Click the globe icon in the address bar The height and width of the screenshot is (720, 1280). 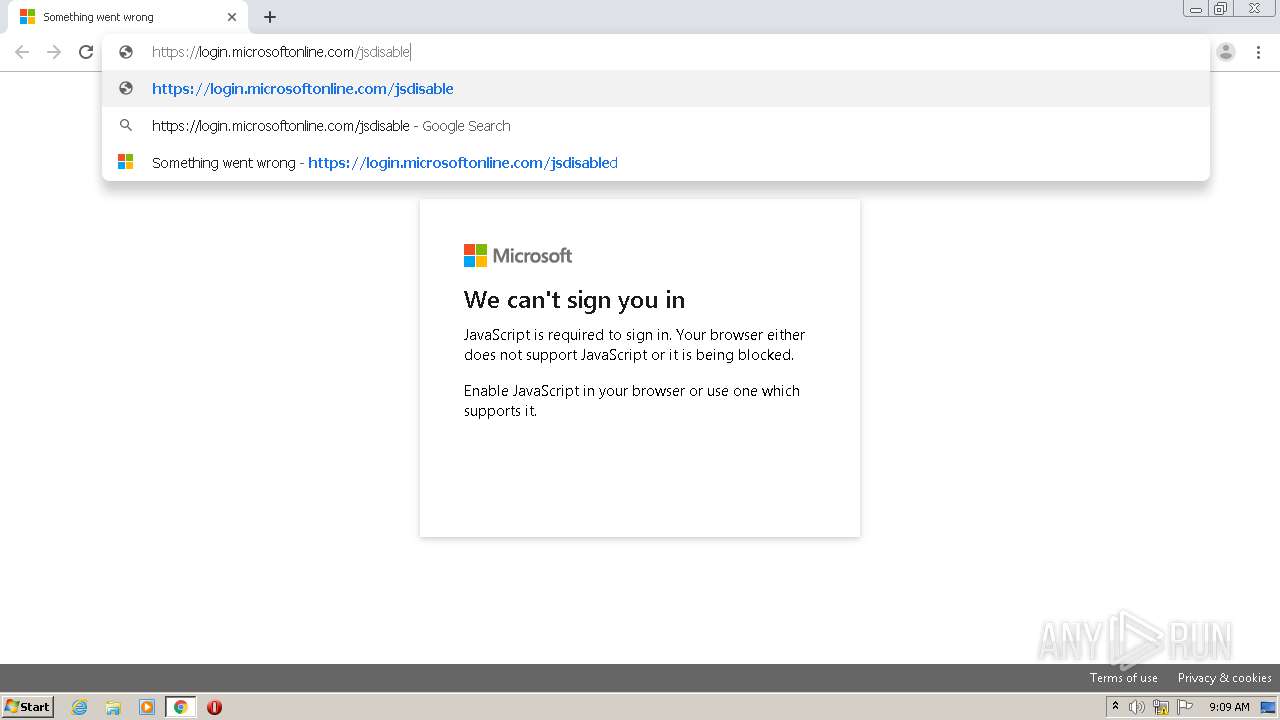point(126,52)
